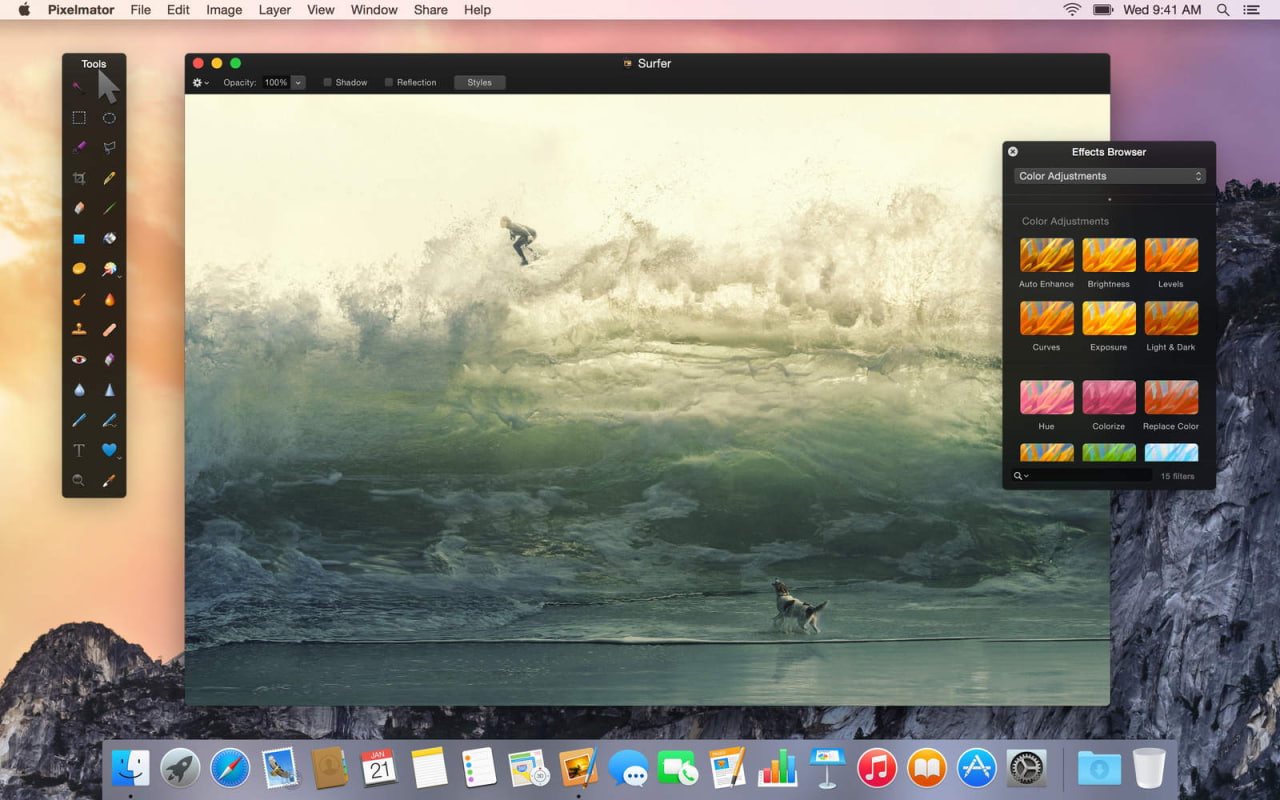
Task: Activate the Type tool
Action: [x=78, y=450]
